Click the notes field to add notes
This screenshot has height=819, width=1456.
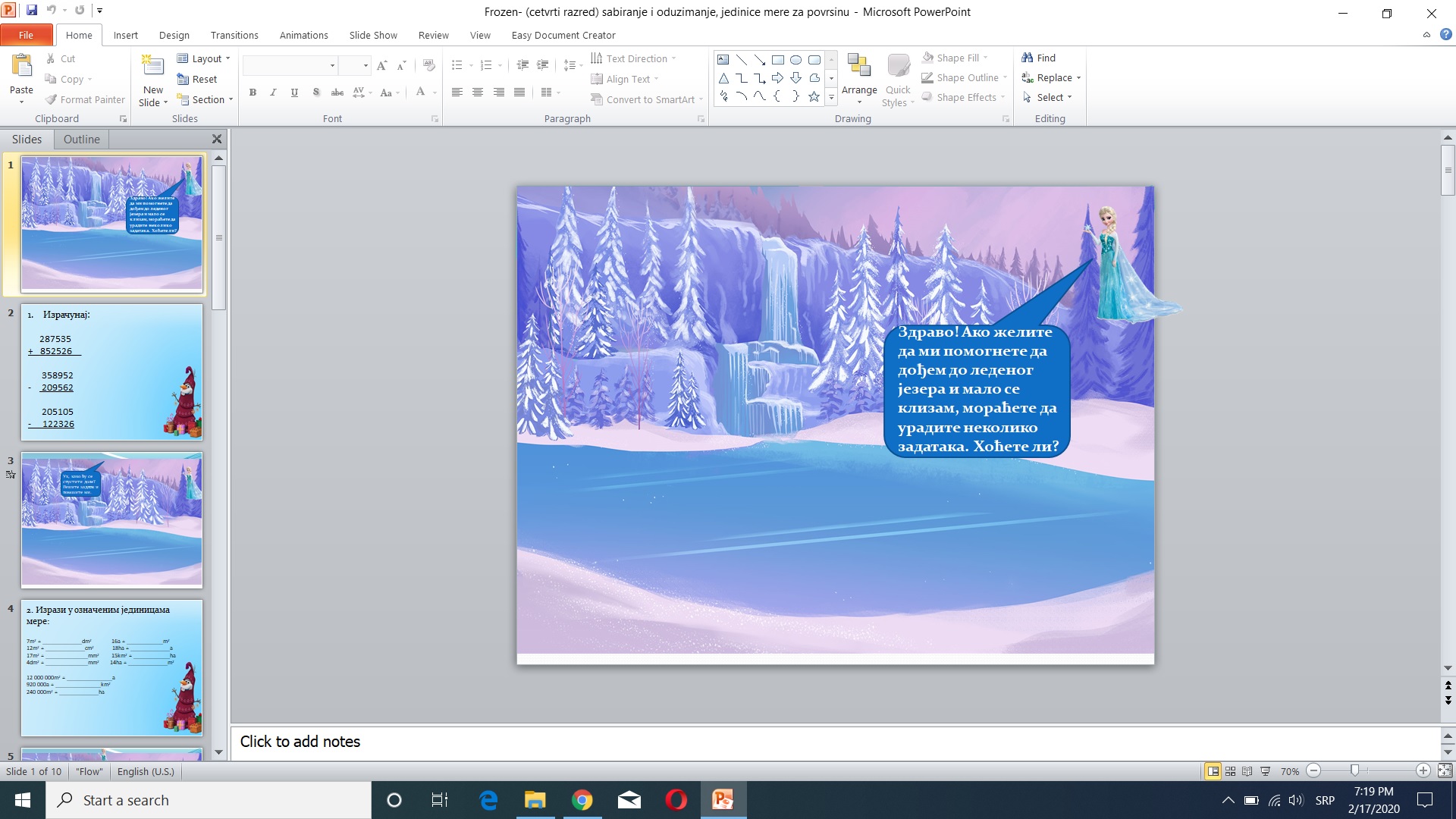click(835, 742)
